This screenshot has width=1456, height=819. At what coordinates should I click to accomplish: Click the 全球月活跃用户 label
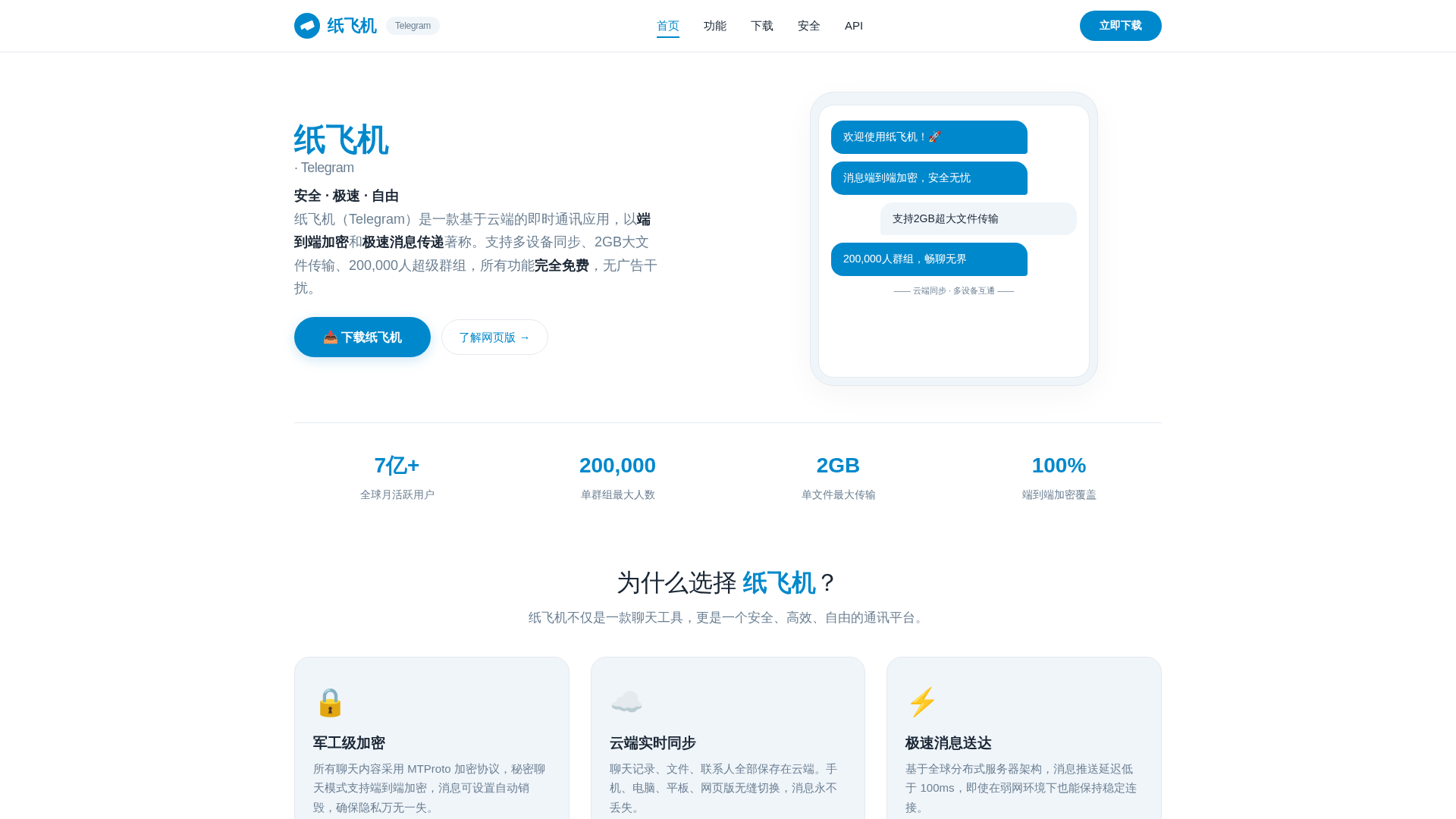[x=397, y=494]
